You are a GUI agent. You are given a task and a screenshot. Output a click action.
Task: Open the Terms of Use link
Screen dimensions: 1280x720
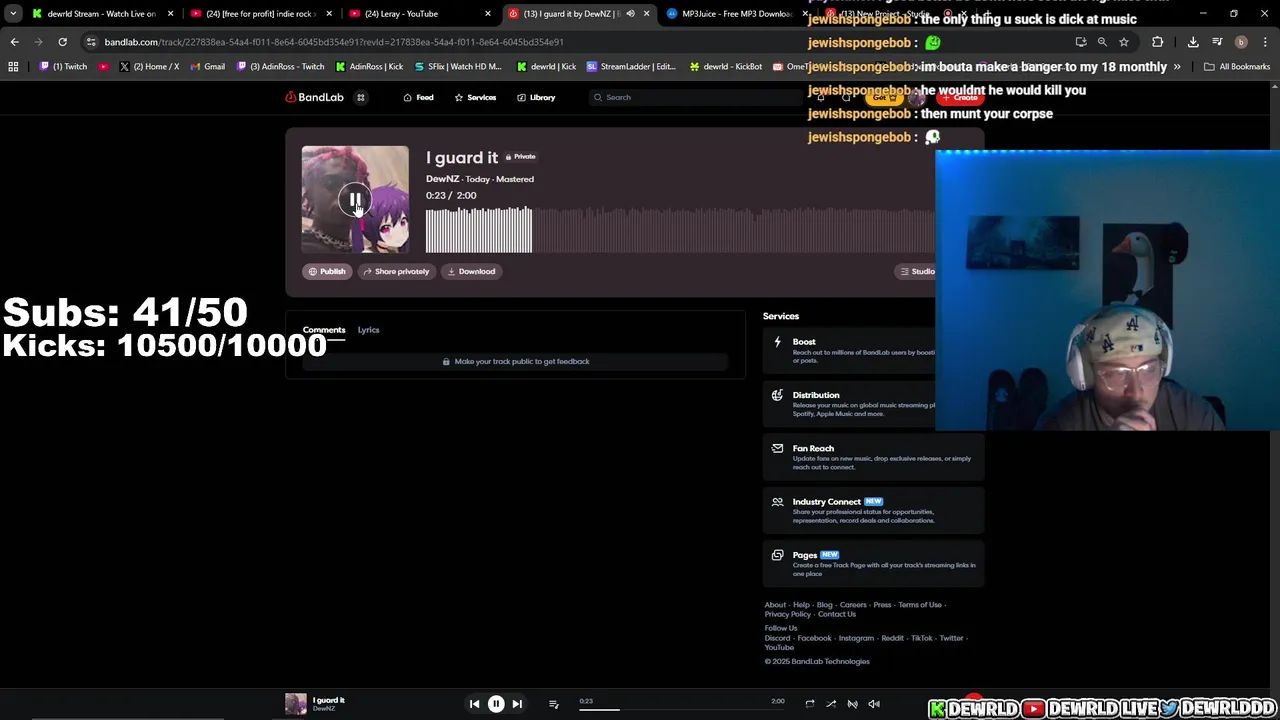click(920, 605)
